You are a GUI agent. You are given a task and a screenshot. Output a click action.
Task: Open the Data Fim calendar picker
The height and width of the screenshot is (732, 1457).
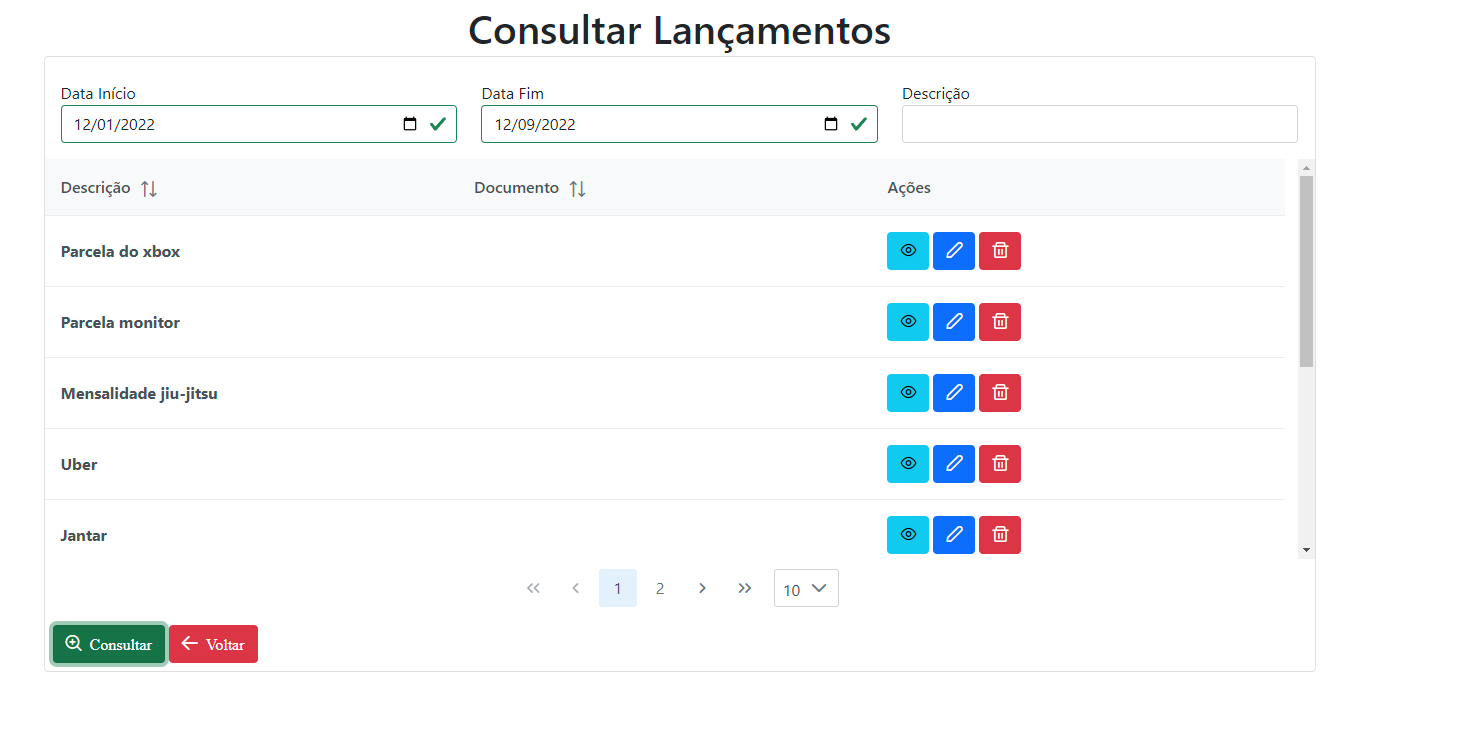point(830,123)
